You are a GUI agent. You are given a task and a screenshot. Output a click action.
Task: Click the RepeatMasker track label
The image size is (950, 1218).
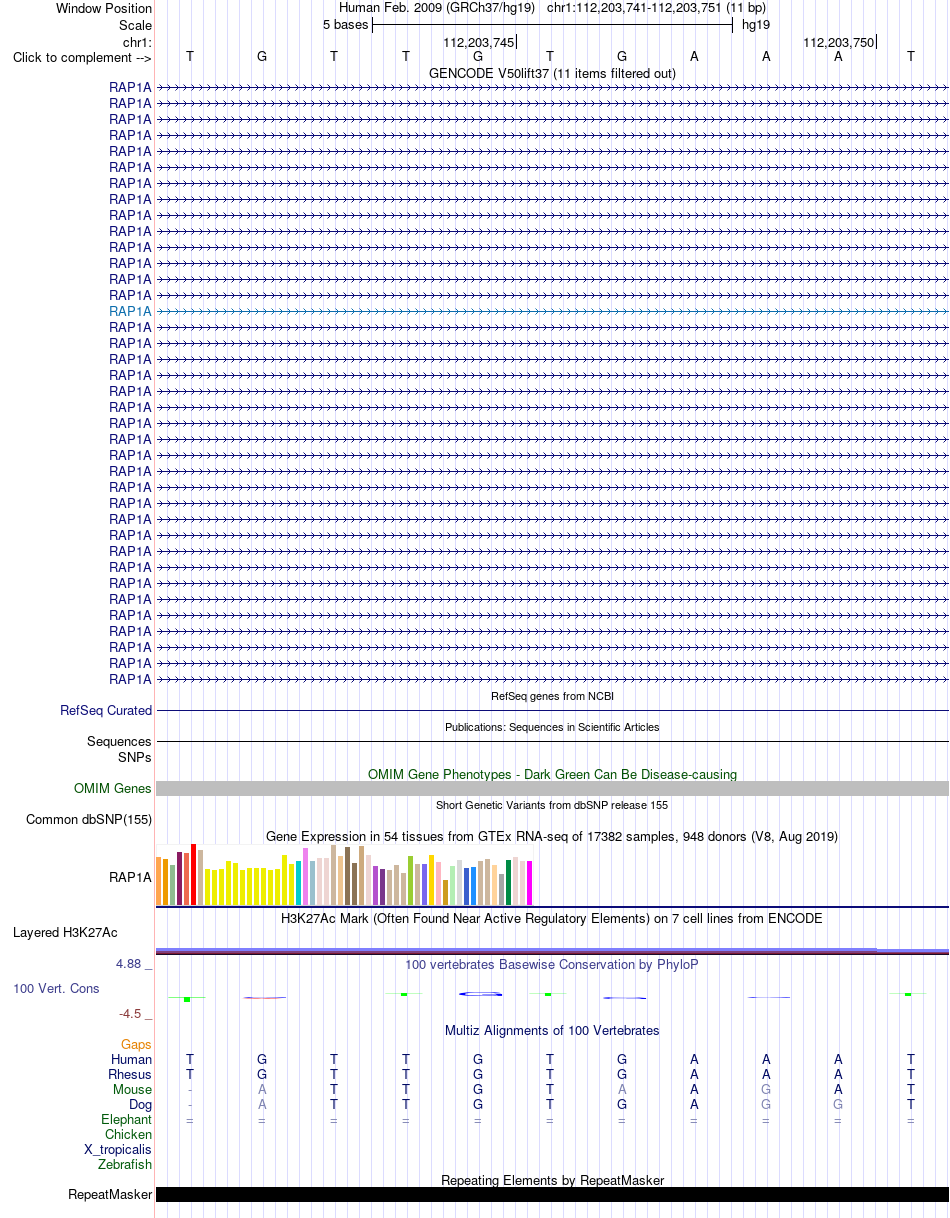click(110, 1194)
